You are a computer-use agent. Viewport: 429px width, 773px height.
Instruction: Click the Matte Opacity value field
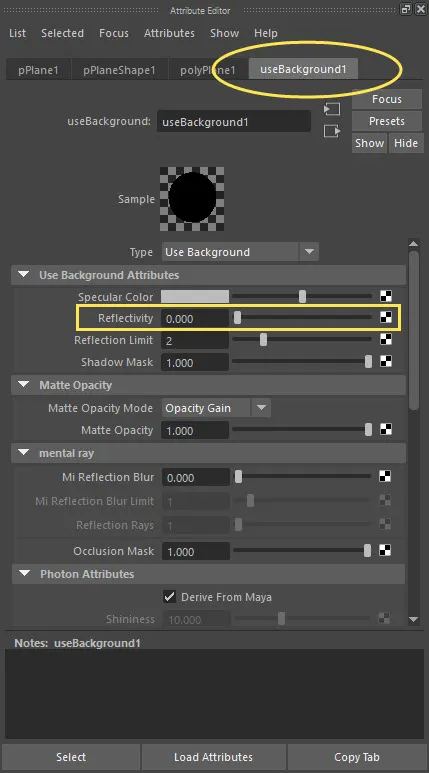[x=195, y=430]
